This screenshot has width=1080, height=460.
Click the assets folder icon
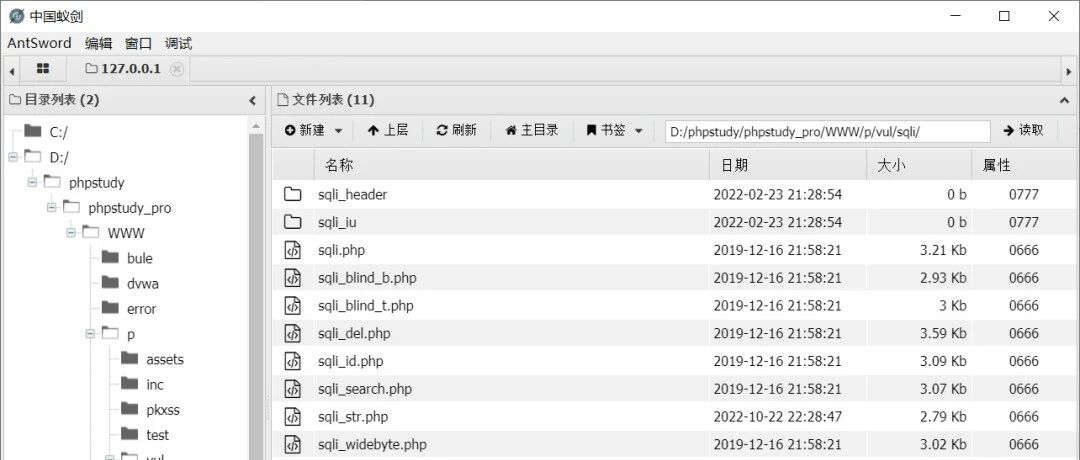(x=129, y=358)
